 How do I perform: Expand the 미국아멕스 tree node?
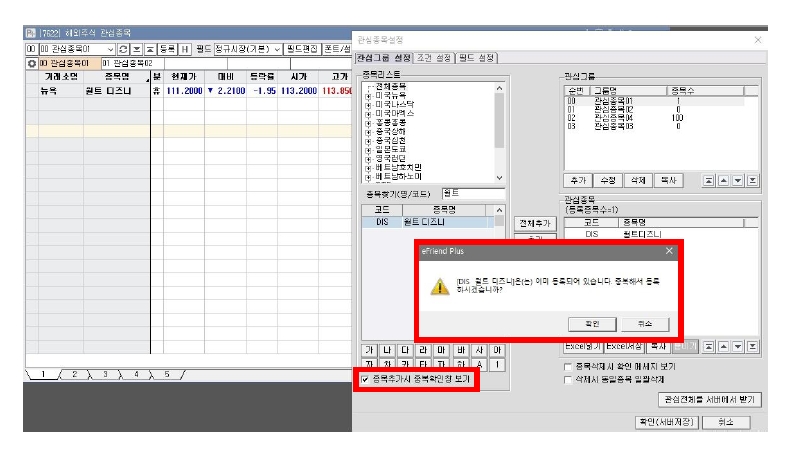(x=368, y=114)
